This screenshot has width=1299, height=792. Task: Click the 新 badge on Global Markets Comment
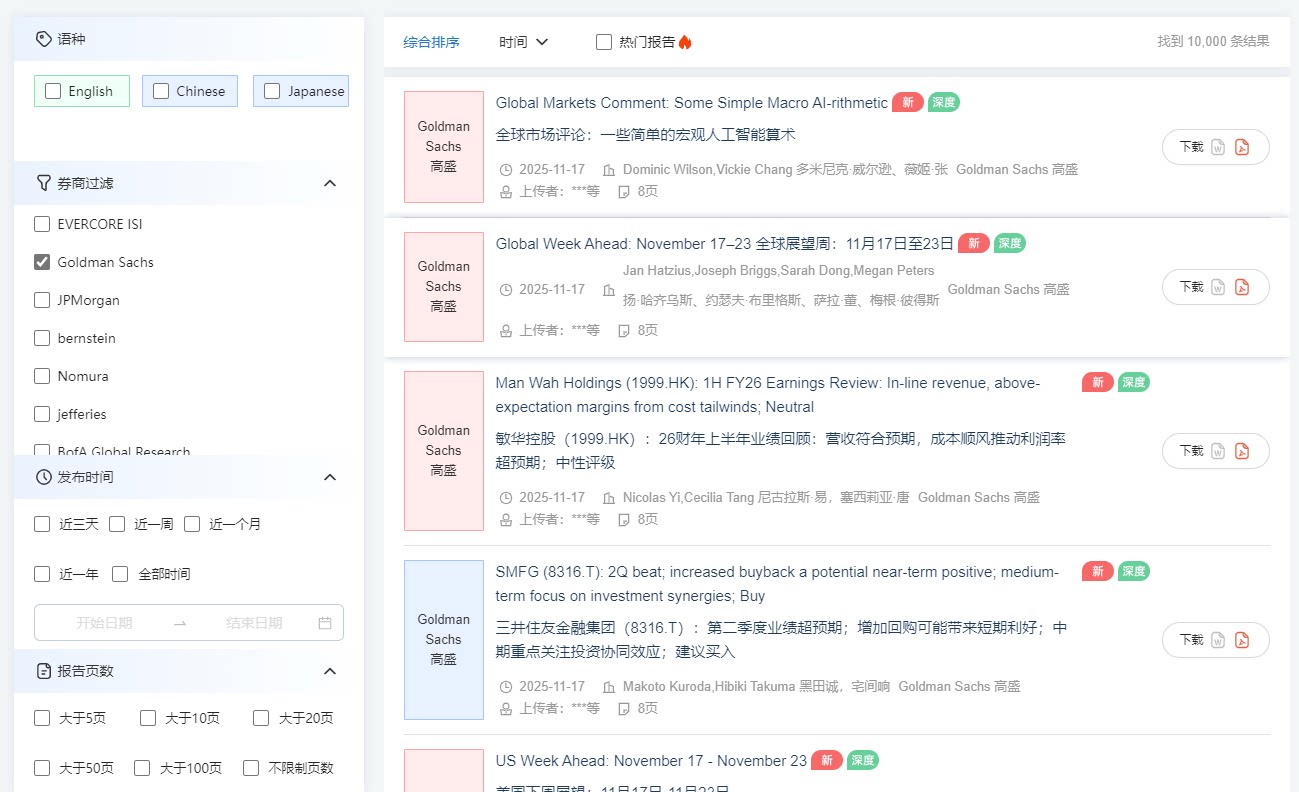[x=908, y=102]
